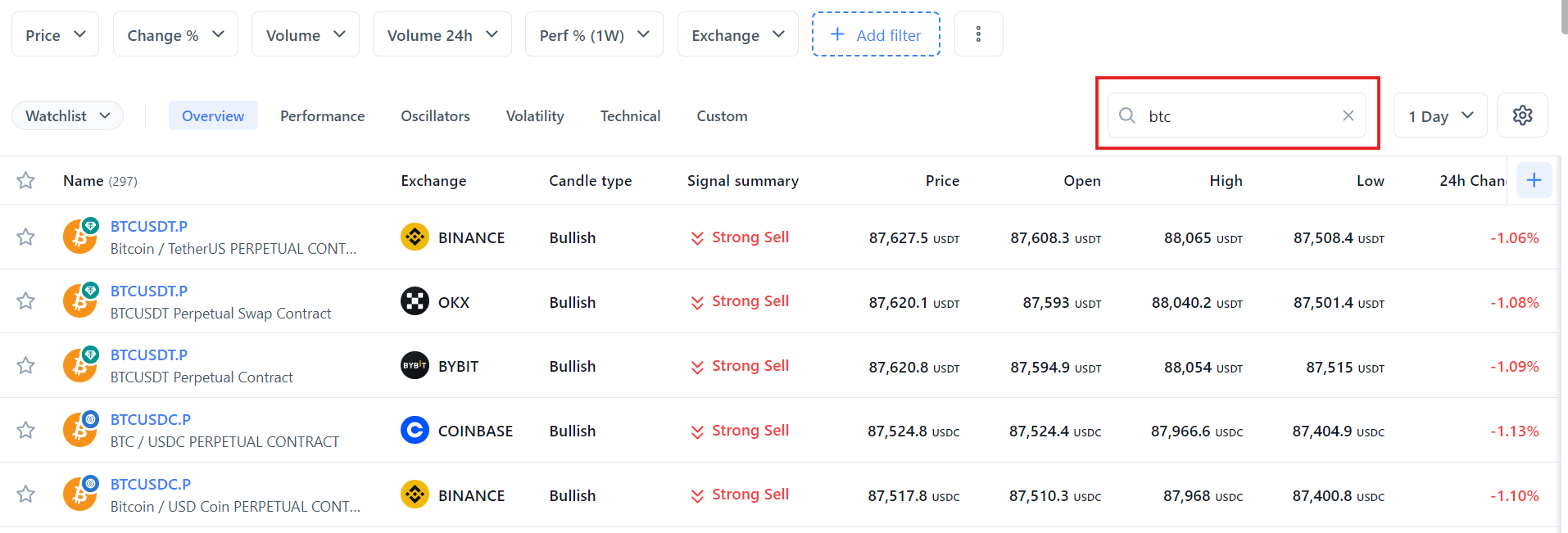Favorite the Coinbase BTCUSDC.P row
This screenshot has width=1568, height=533.
coord(26,430)
